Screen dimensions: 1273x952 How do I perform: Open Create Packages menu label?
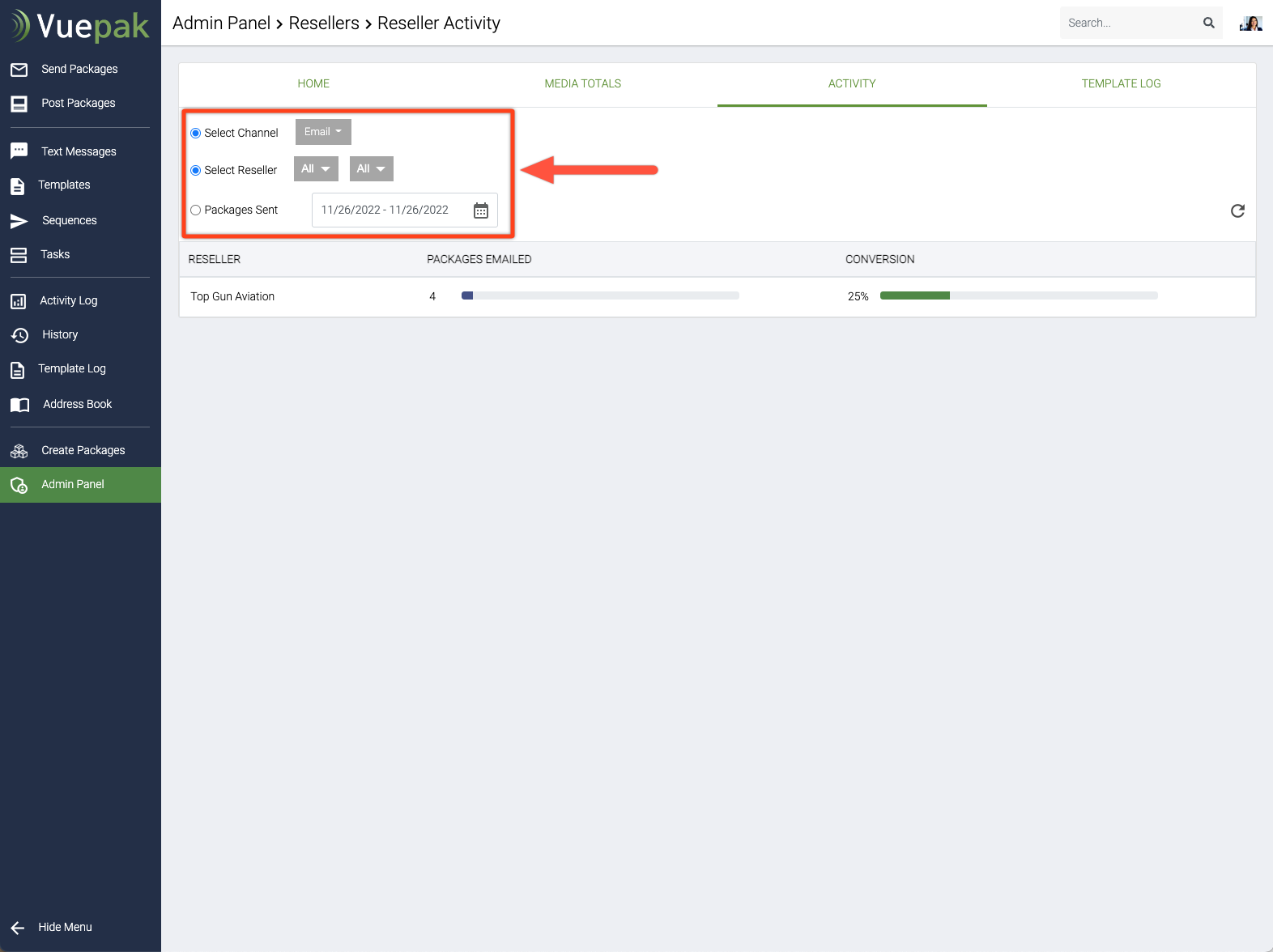point(83,450)
